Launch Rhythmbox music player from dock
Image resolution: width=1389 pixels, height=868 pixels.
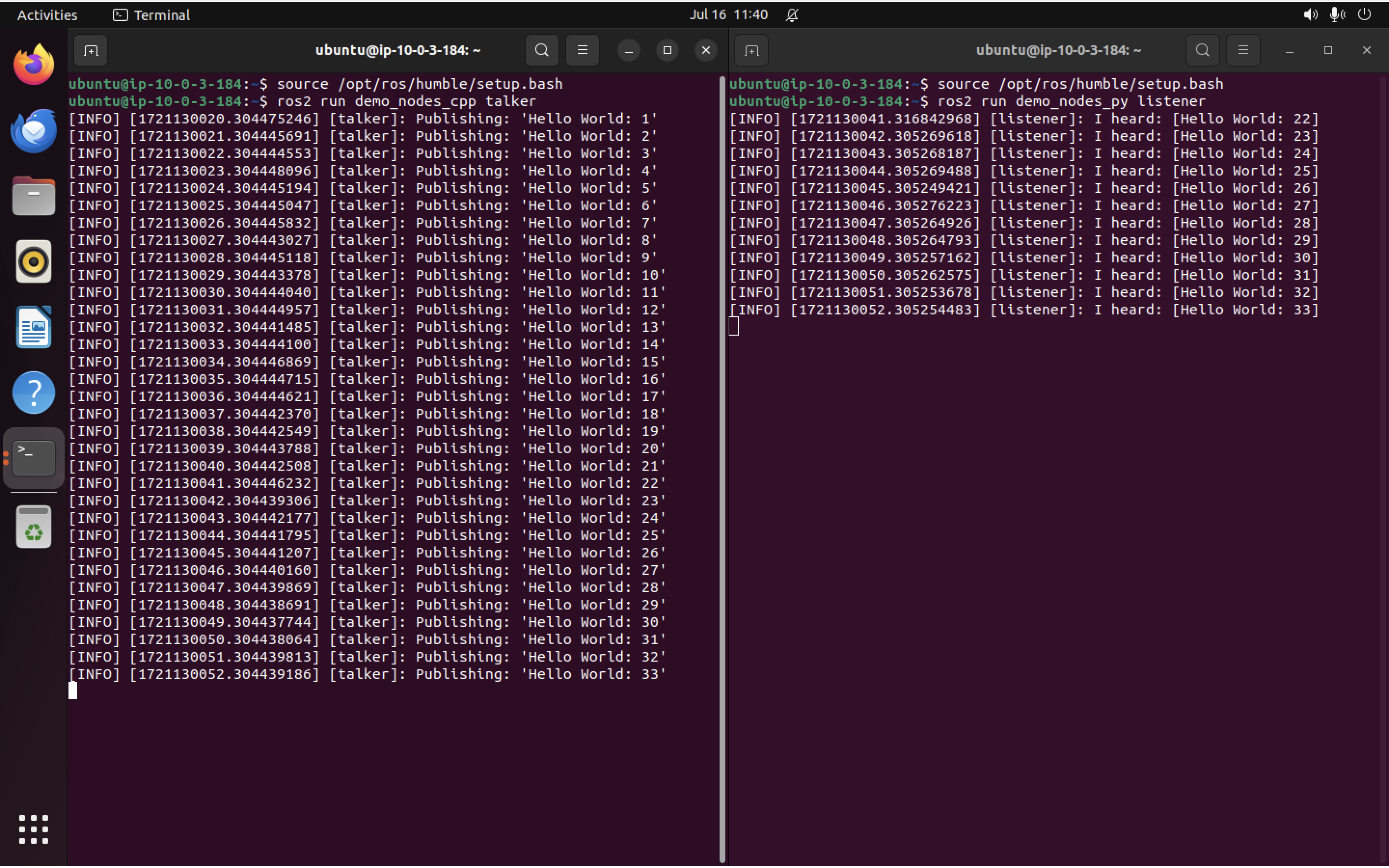pyautogui.click(x=33, y=262)
